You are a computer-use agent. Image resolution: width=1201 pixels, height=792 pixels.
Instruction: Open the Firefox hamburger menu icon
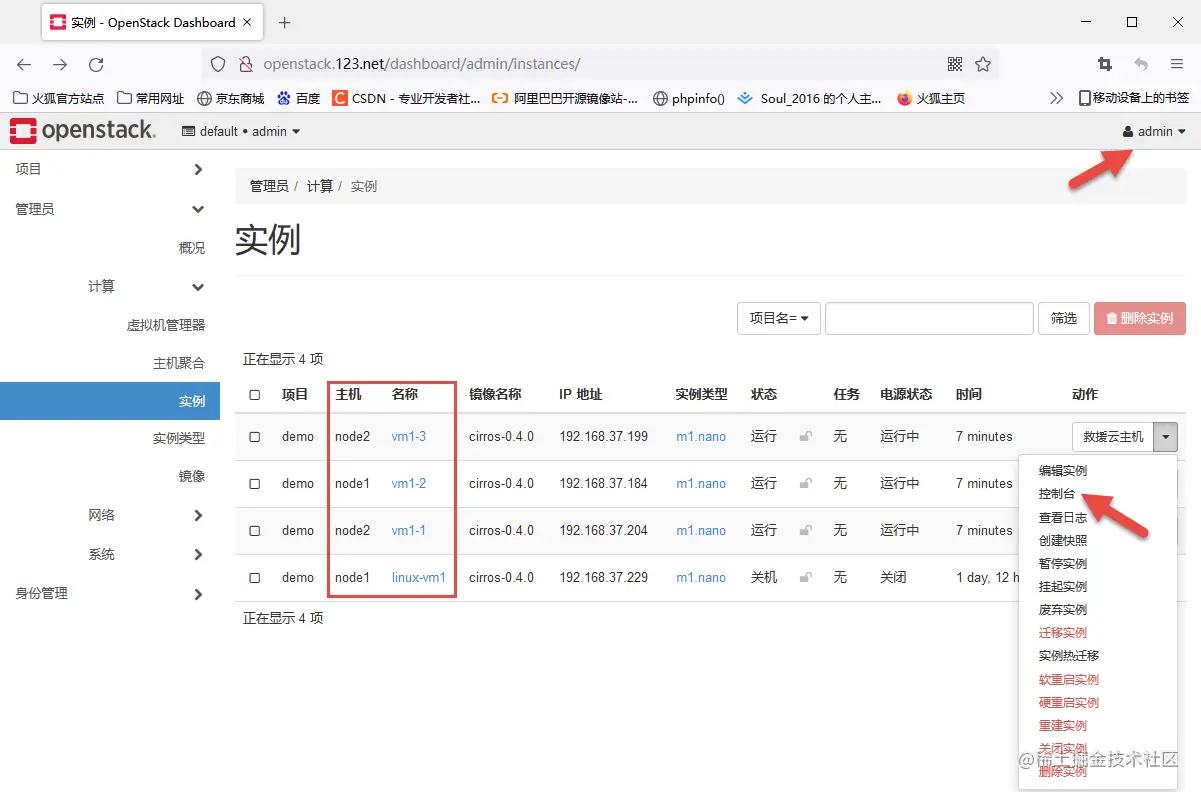1176,63
